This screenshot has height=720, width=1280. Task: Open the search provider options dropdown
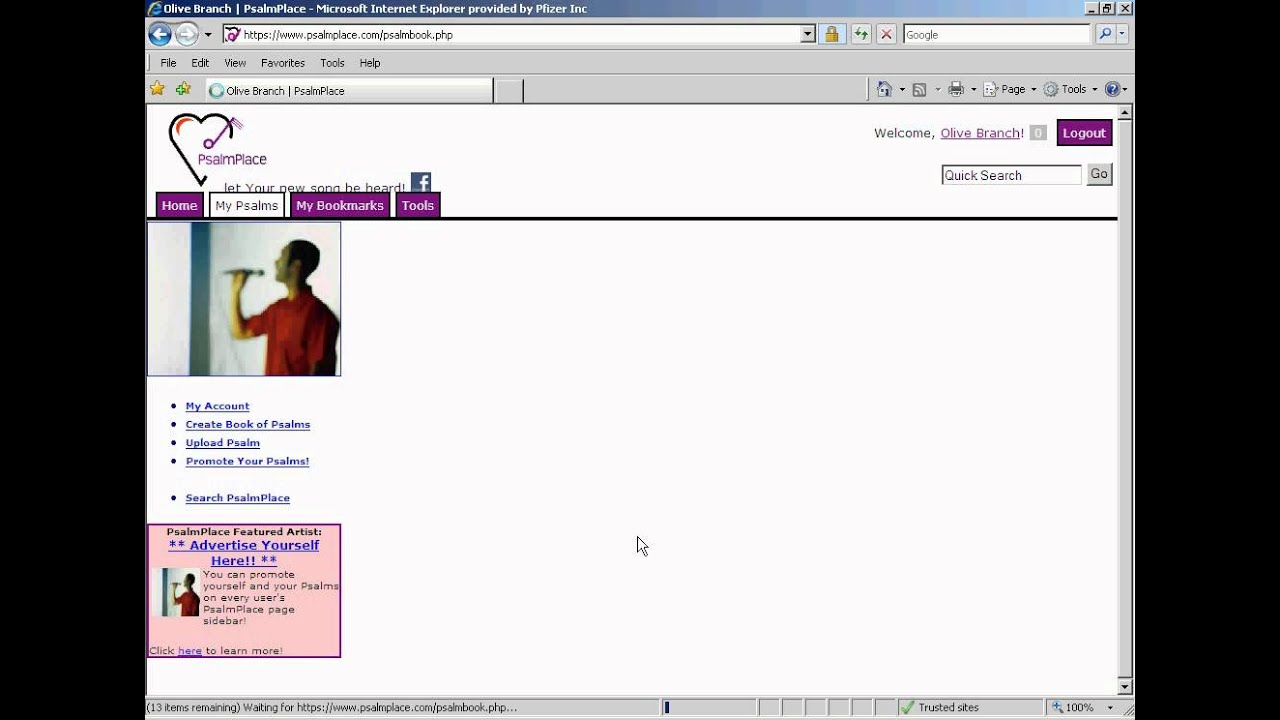tap(1122, 34)
